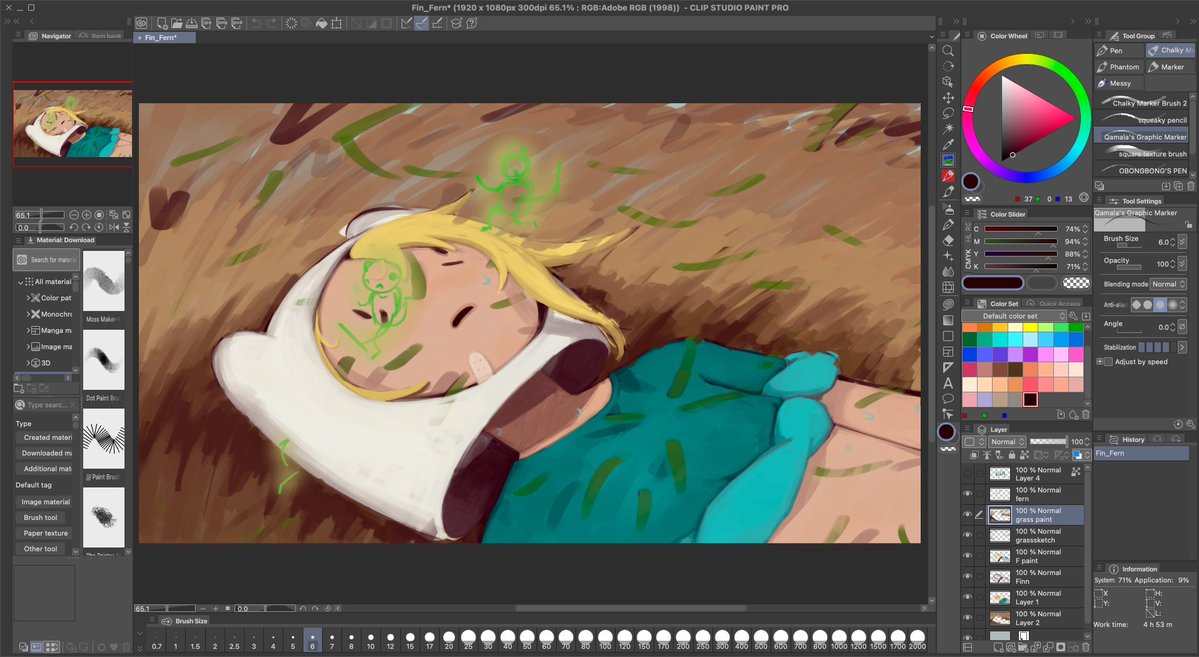Open the Default color set dropdown
The image size is (1199, 657).
pyautogui.click(x=1013, y=316)
